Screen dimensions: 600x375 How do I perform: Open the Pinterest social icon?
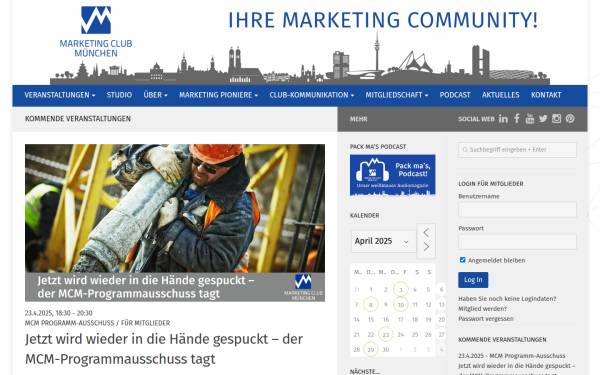click(570, 119)
